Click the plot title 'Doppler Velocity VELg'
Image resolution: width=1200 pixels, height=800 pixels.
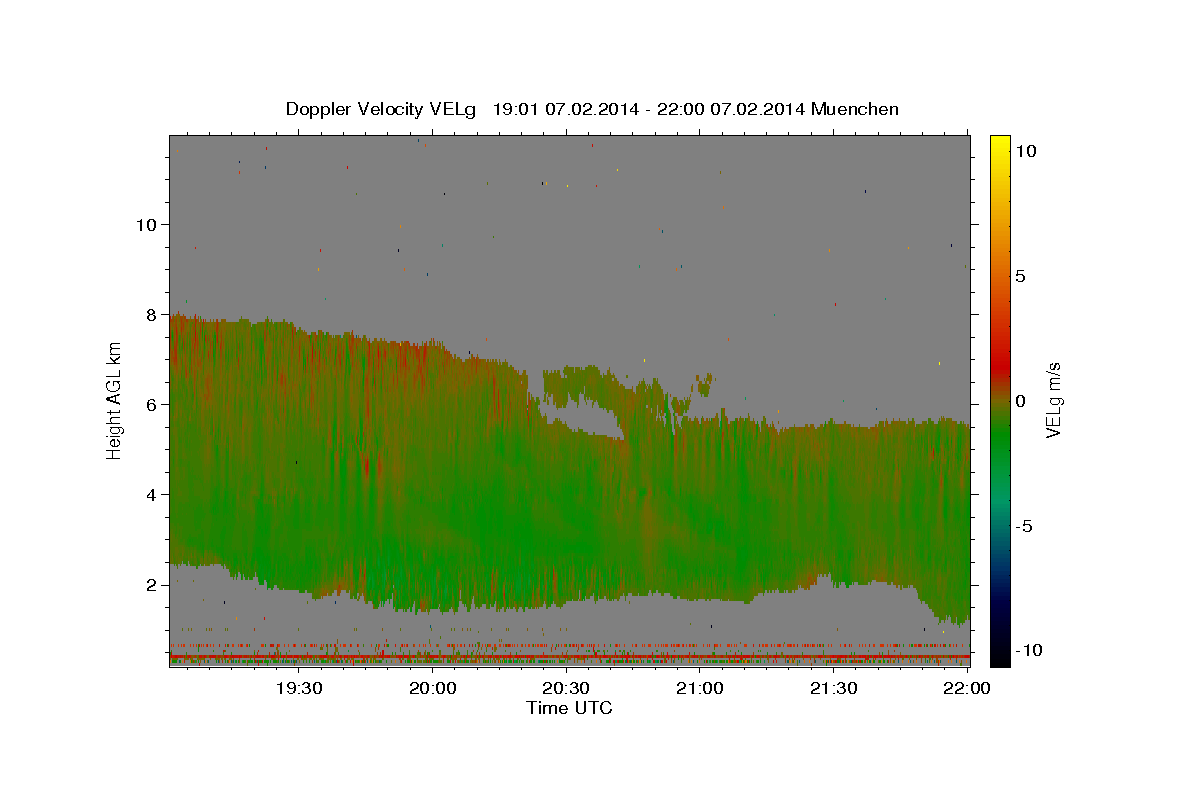(382, 109)
